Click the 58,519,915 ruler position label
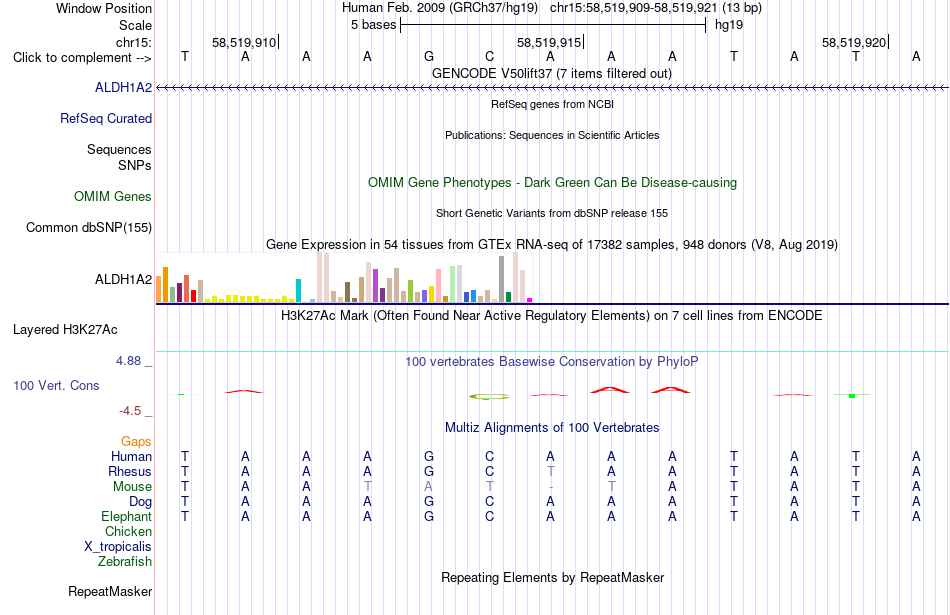Viewport: 950px width, 615px height. [549, 42]
